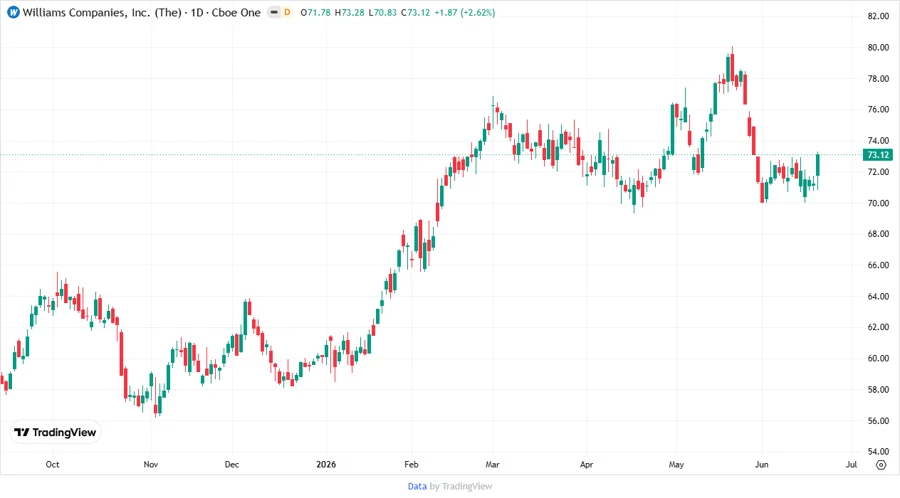Click the 80.00 price axis label
This screenshot has width=900, height=498.
click(878, 48)
